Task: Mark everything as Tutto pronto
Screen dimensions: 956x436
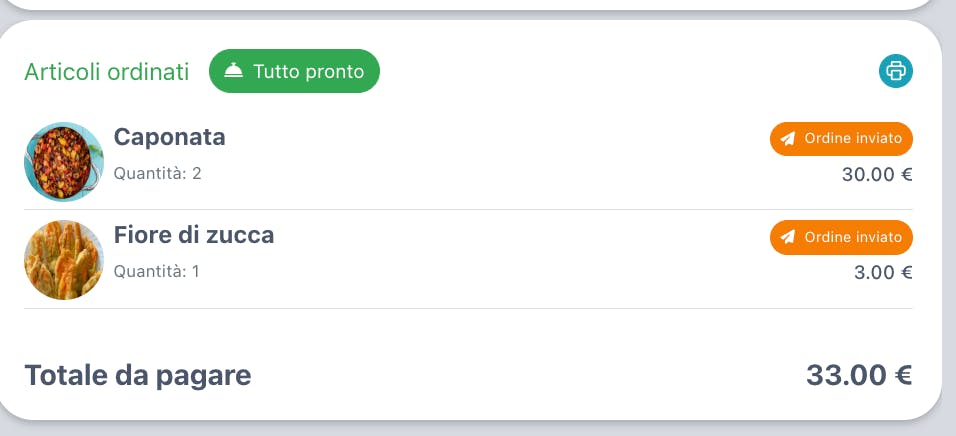Action: pos(294,71)
